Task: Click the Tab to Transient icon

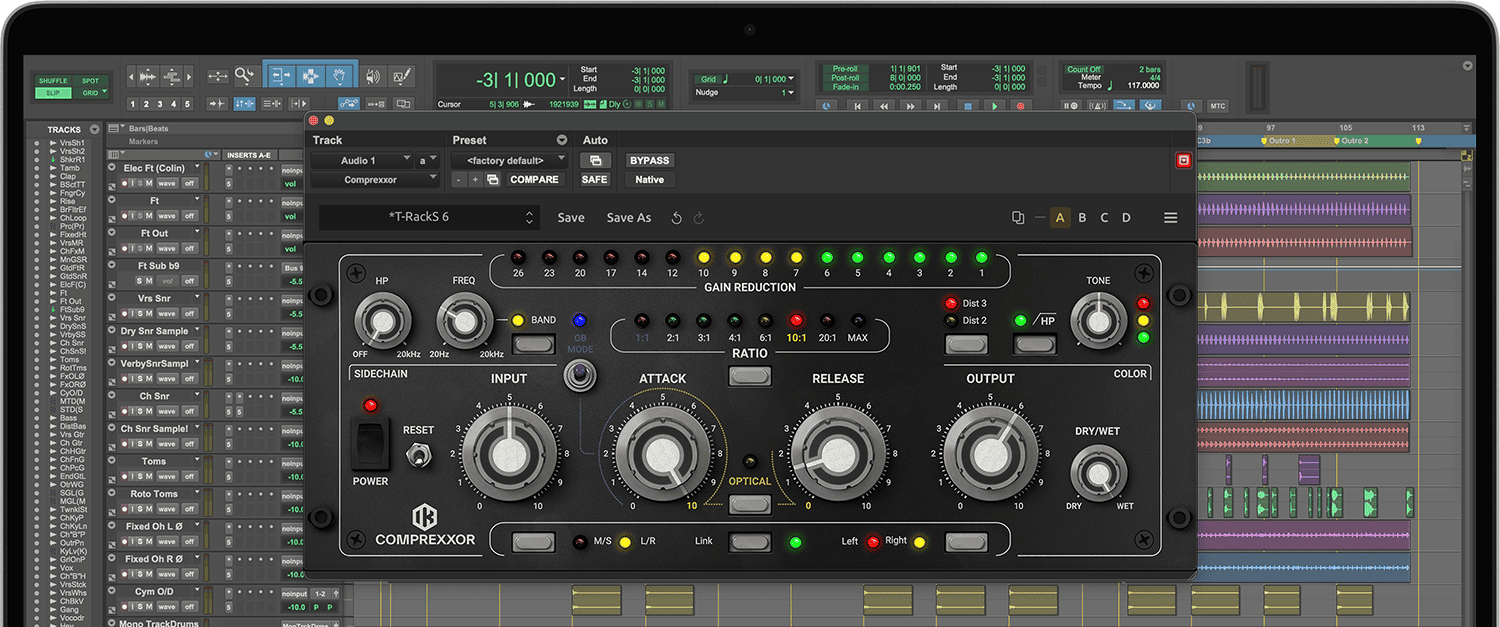Action: [218, 103]
